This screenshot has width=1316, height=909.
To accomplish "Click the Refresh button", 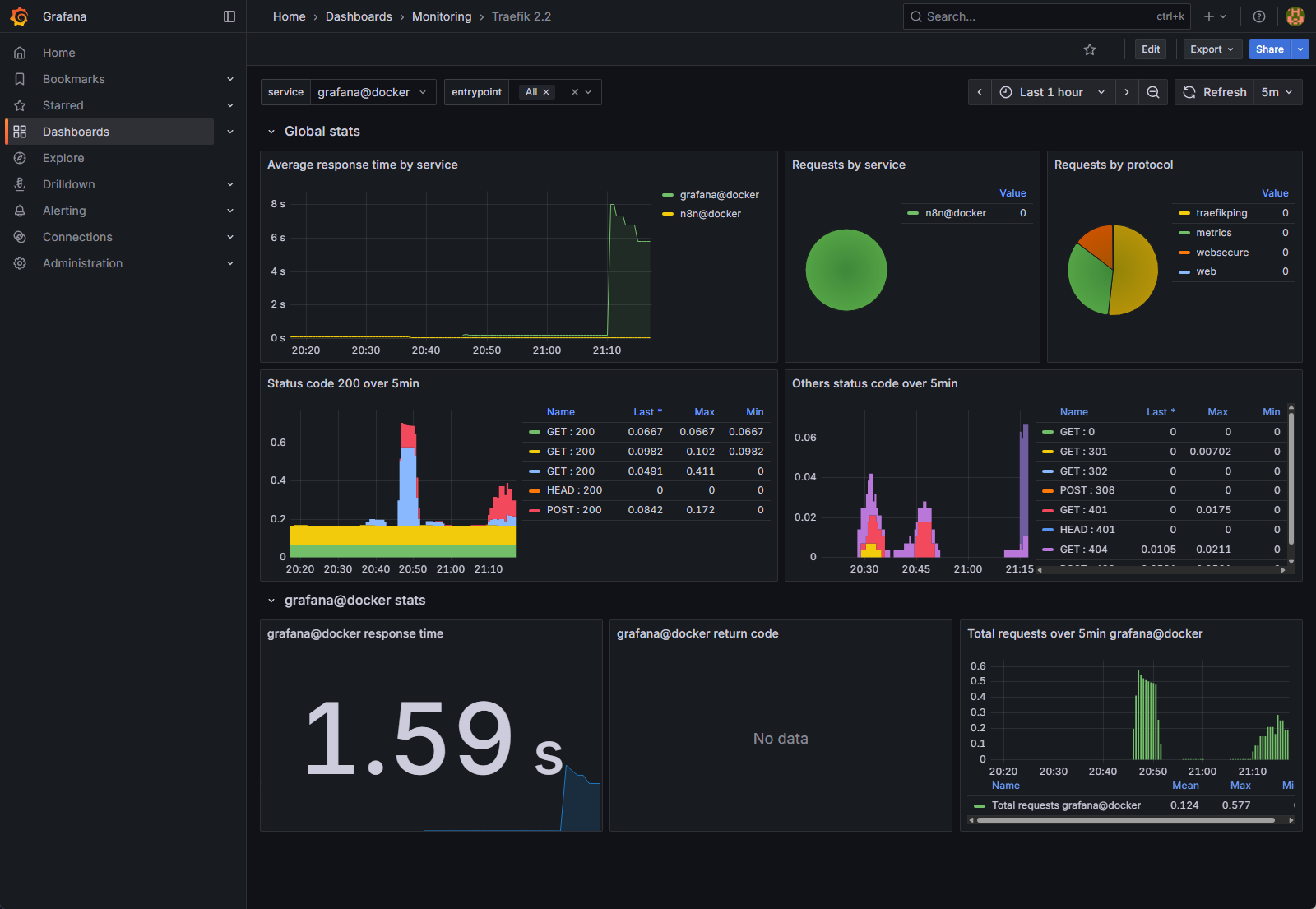I will coord(1215,92).
